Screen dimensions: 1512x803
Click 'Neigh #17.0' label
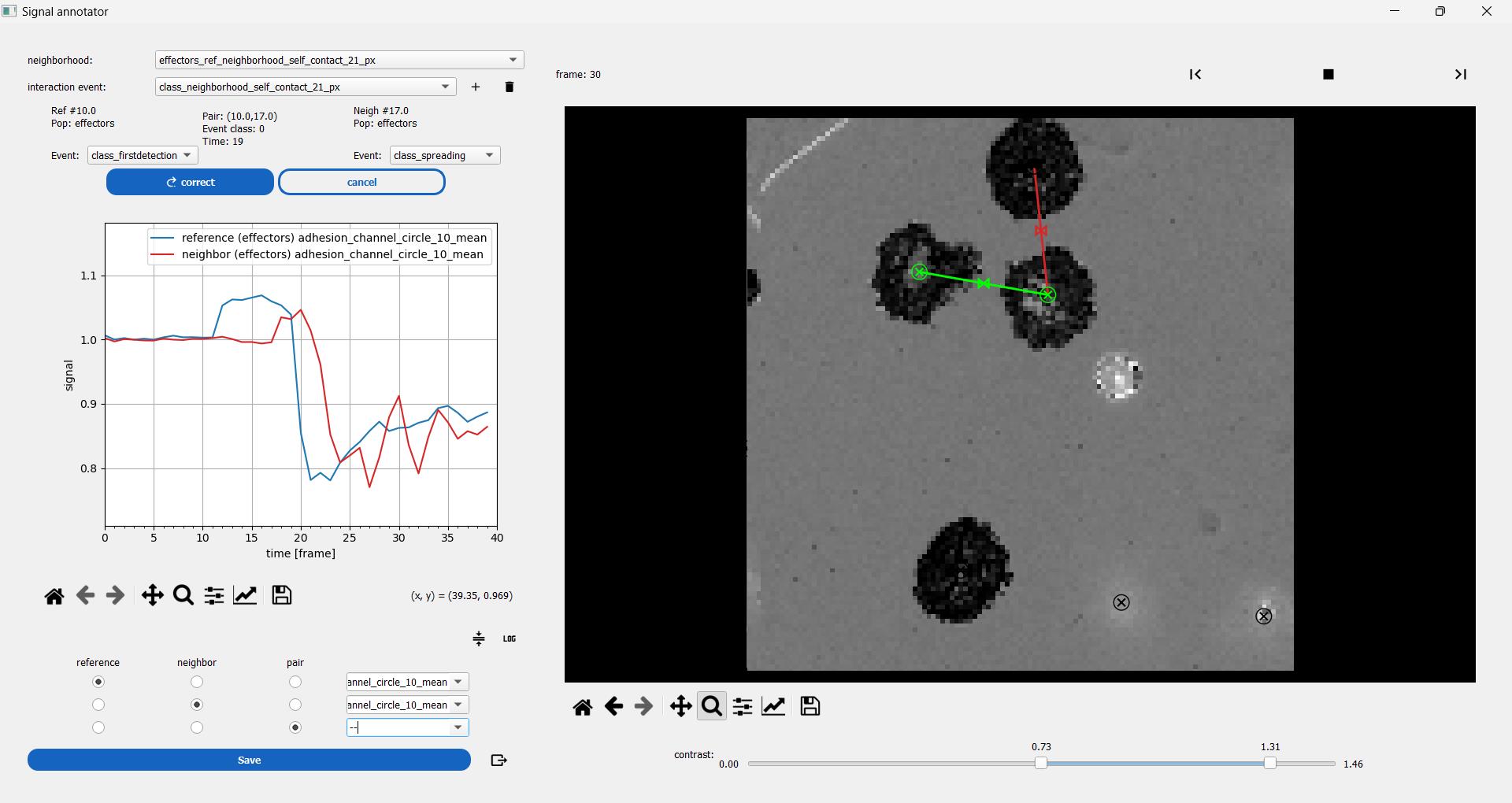click(381, 111)
